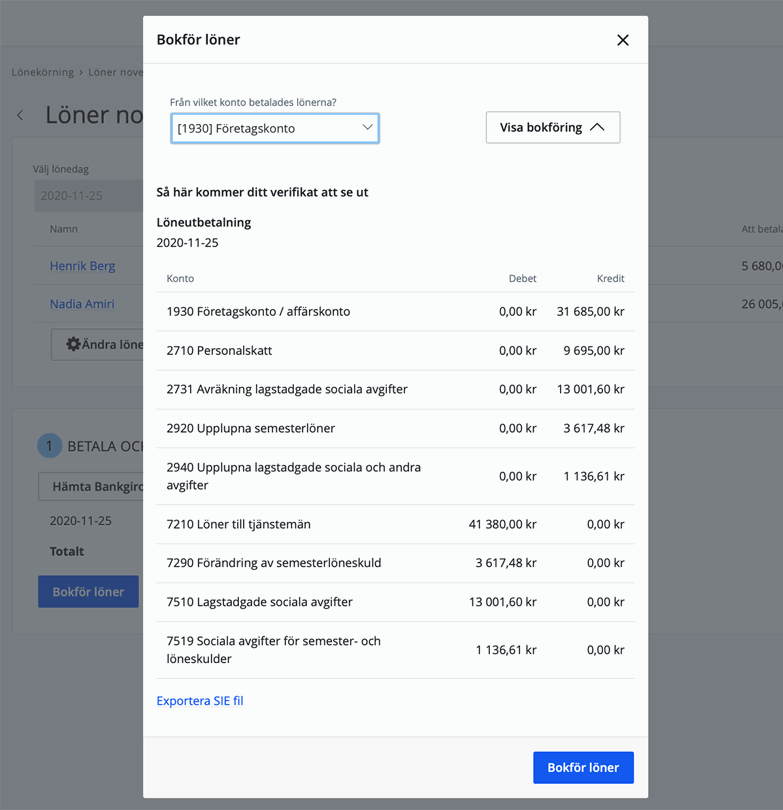
Task: Close the Bokför löner dialog
Action: (x=622, y=40)
